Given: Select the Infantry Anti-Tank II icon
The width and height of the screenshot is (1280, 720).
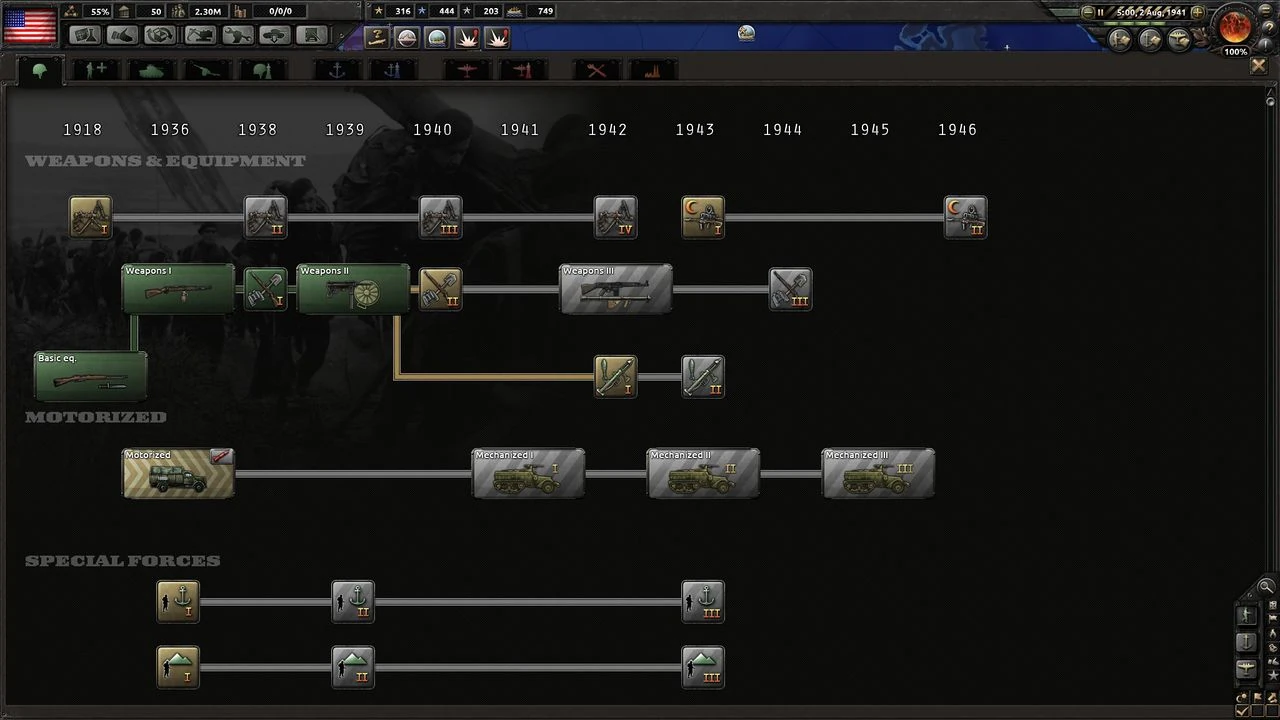Looking at the screenshot, I should (703, 377).
